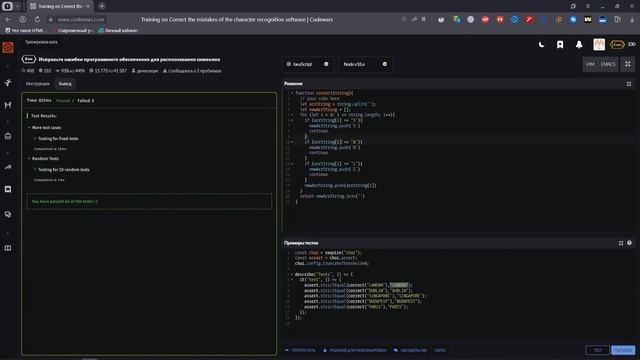Open the Chat Discord sidebar icon

(x=8, y=189)
